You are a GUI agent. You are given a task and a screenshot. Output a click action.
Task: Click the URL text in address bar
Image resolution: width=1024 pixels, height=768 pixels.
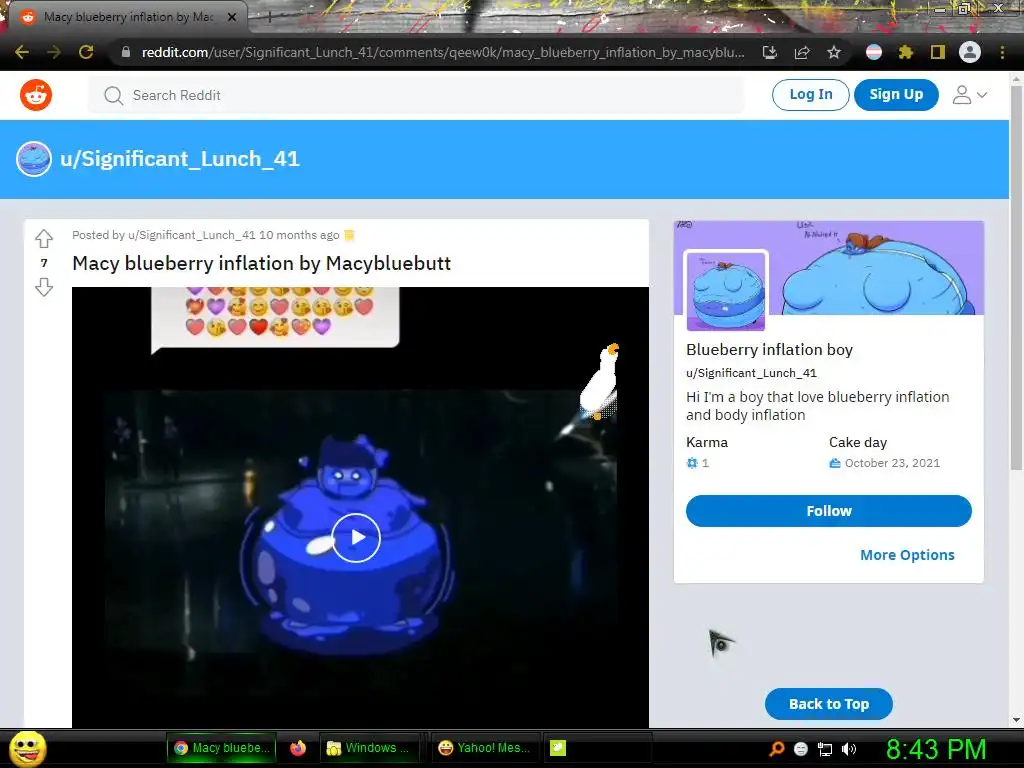coord(443,52)
